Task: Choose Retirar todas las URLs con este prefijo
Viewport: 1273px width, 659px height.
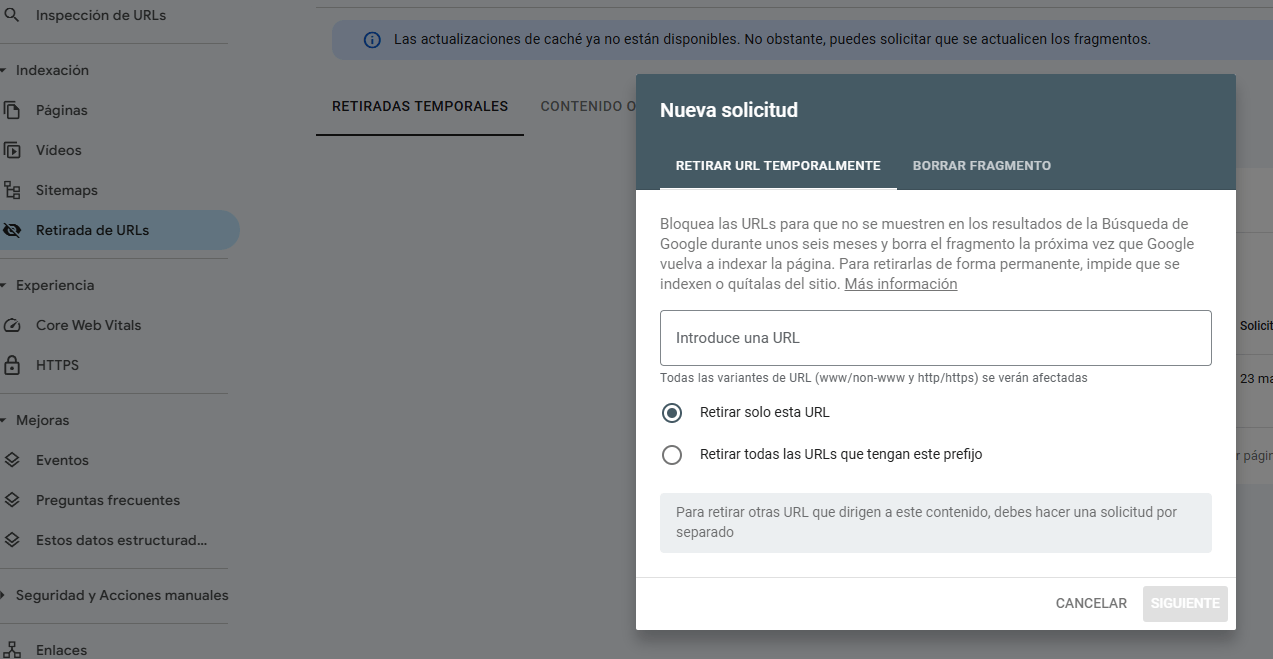Action: pyautogui.click(x=671, y=455)
